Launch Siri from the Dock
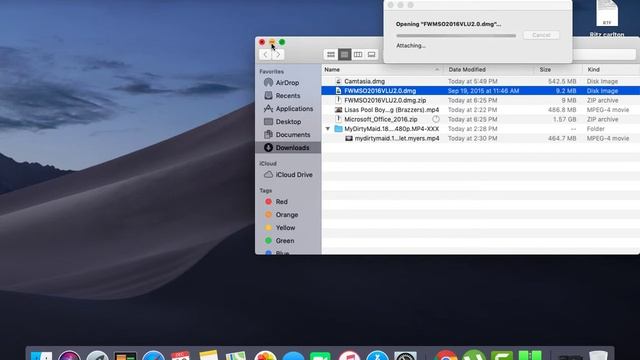 [x=69, y=356]
